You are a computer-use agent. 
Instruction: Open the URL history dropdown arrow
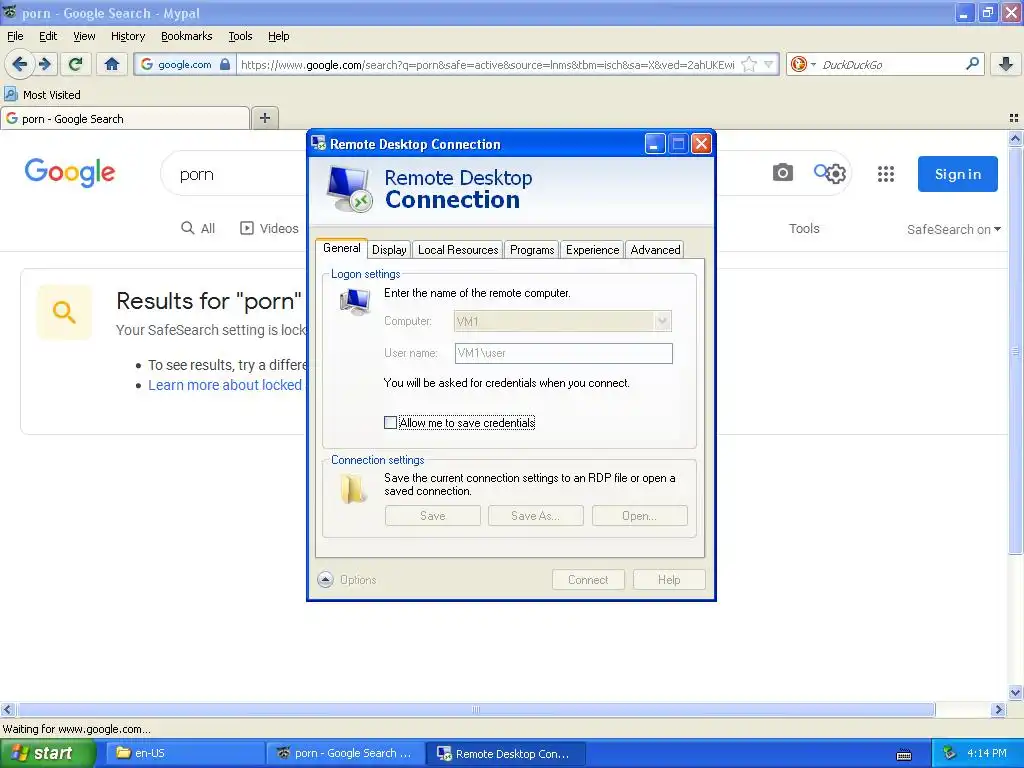coord(769,64)
